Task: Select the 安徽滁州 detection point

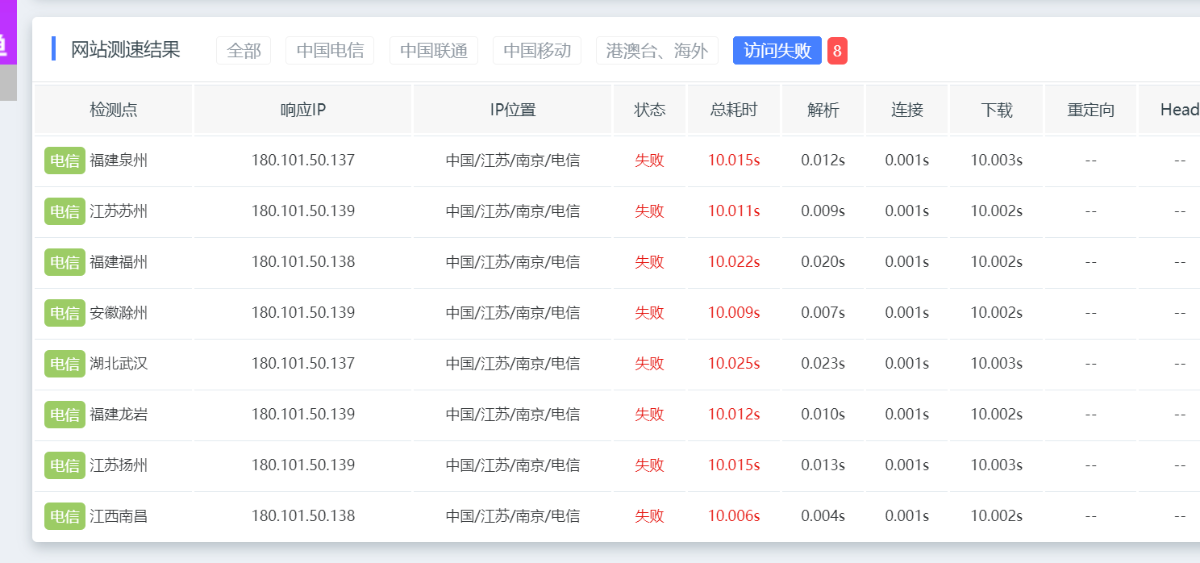Action: coord(119,313)
